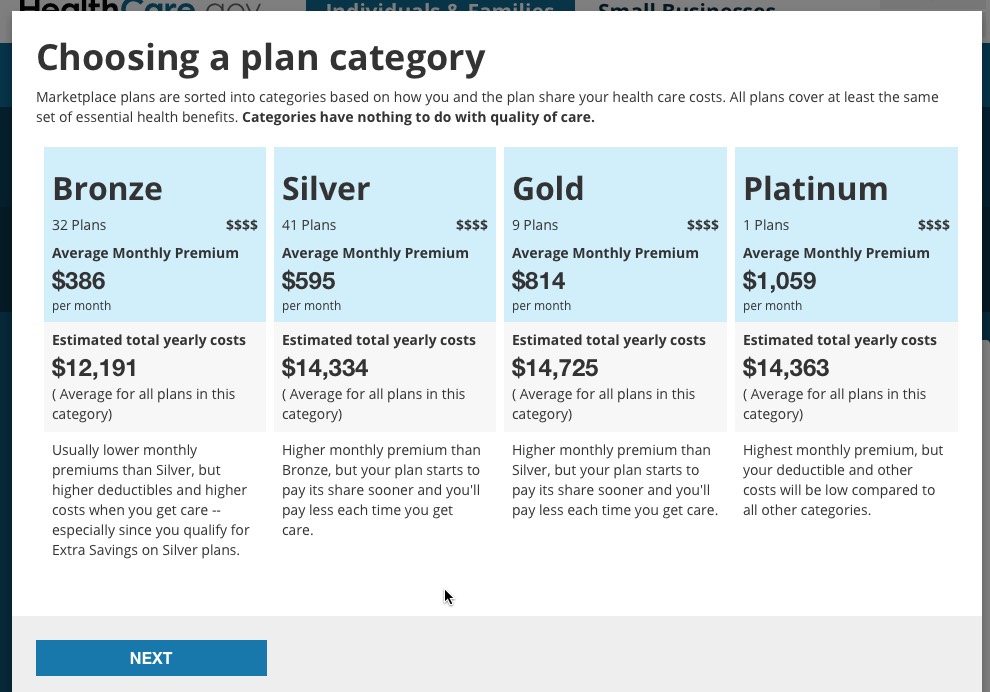This screenshot has height=692, width=990.
Task: Click the $1,059 Platinum monthly premium
Action: click(779, 281)
